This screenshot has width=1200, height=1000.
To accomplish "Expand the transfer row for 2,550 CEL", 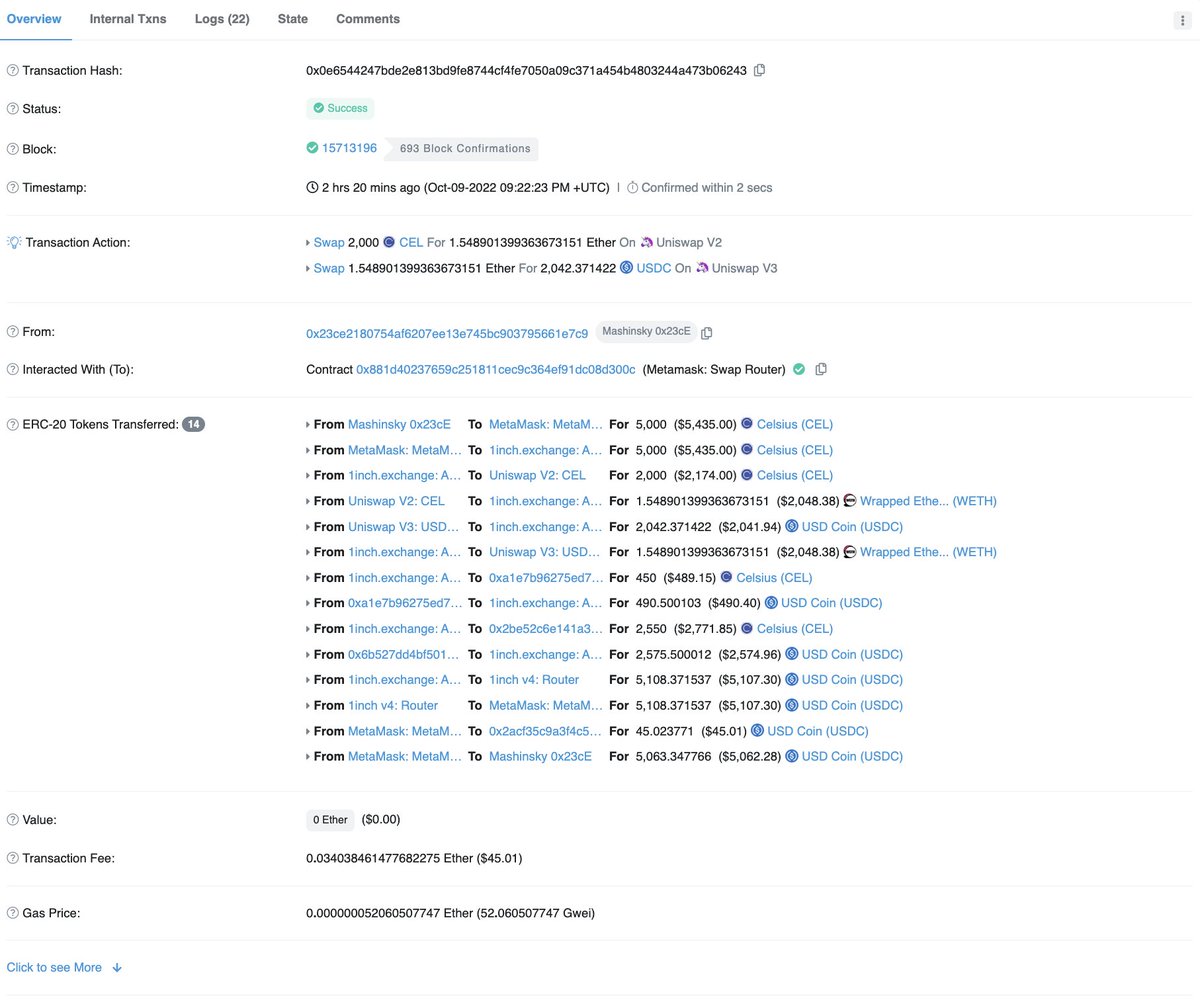I will point(308,629).
